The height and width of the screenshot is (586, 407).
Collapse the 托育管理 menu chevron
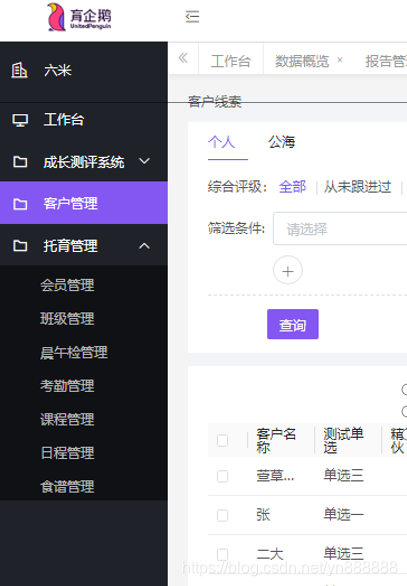click(x=145, y=246)
